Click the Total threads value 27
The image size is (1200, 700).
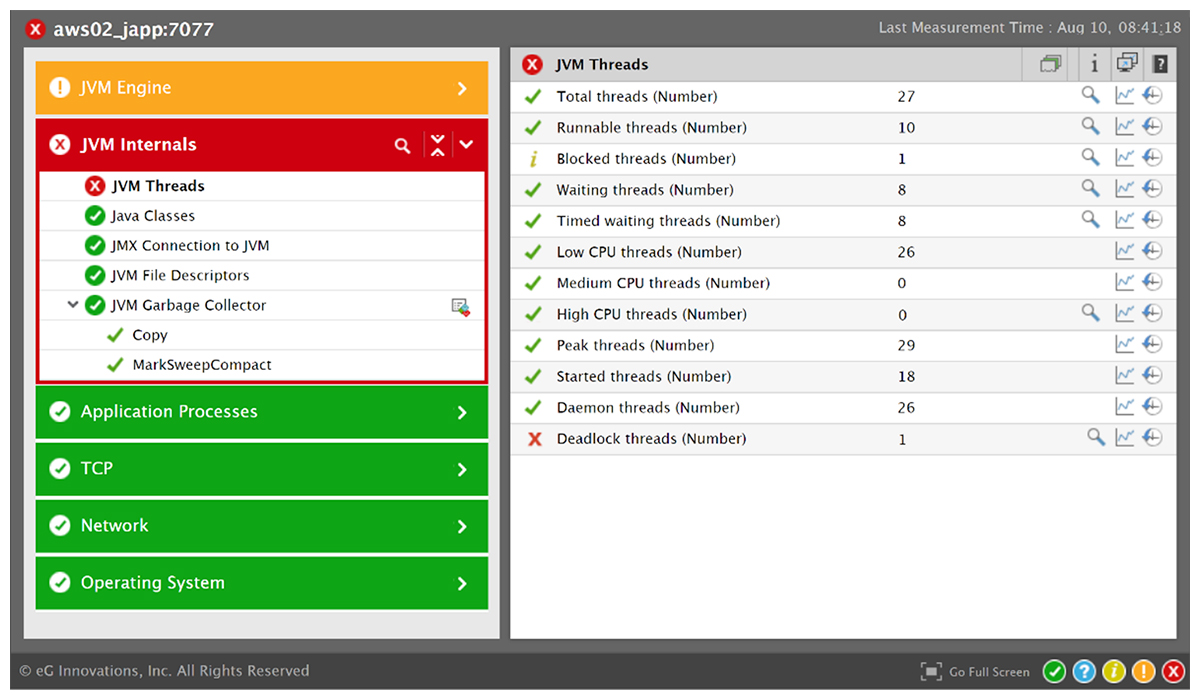click(x=906, y=97)
